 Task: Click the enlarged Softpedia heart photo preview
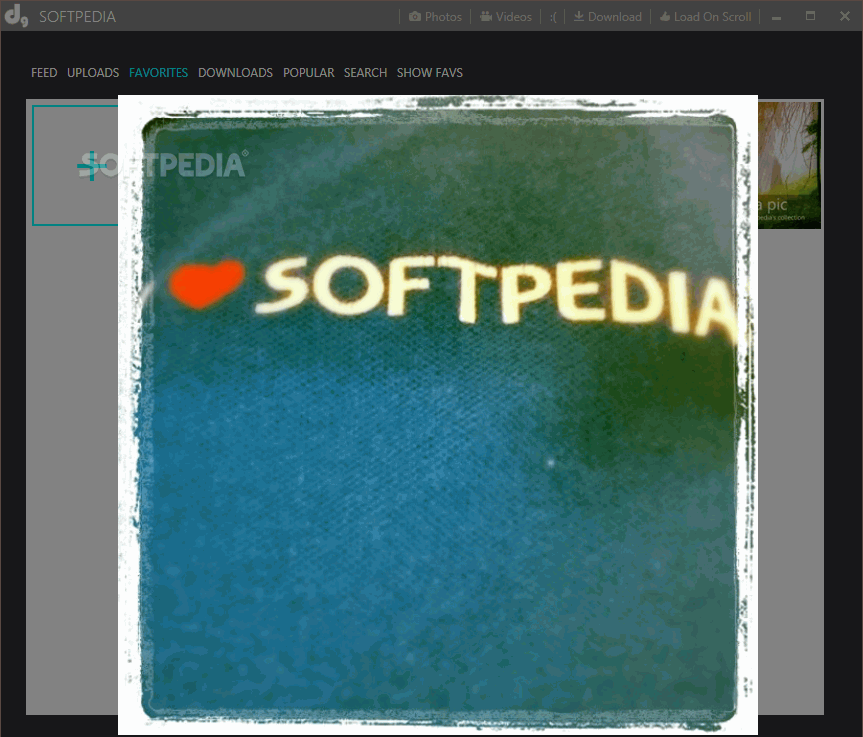pyautogui.click(x=438, y=415)
